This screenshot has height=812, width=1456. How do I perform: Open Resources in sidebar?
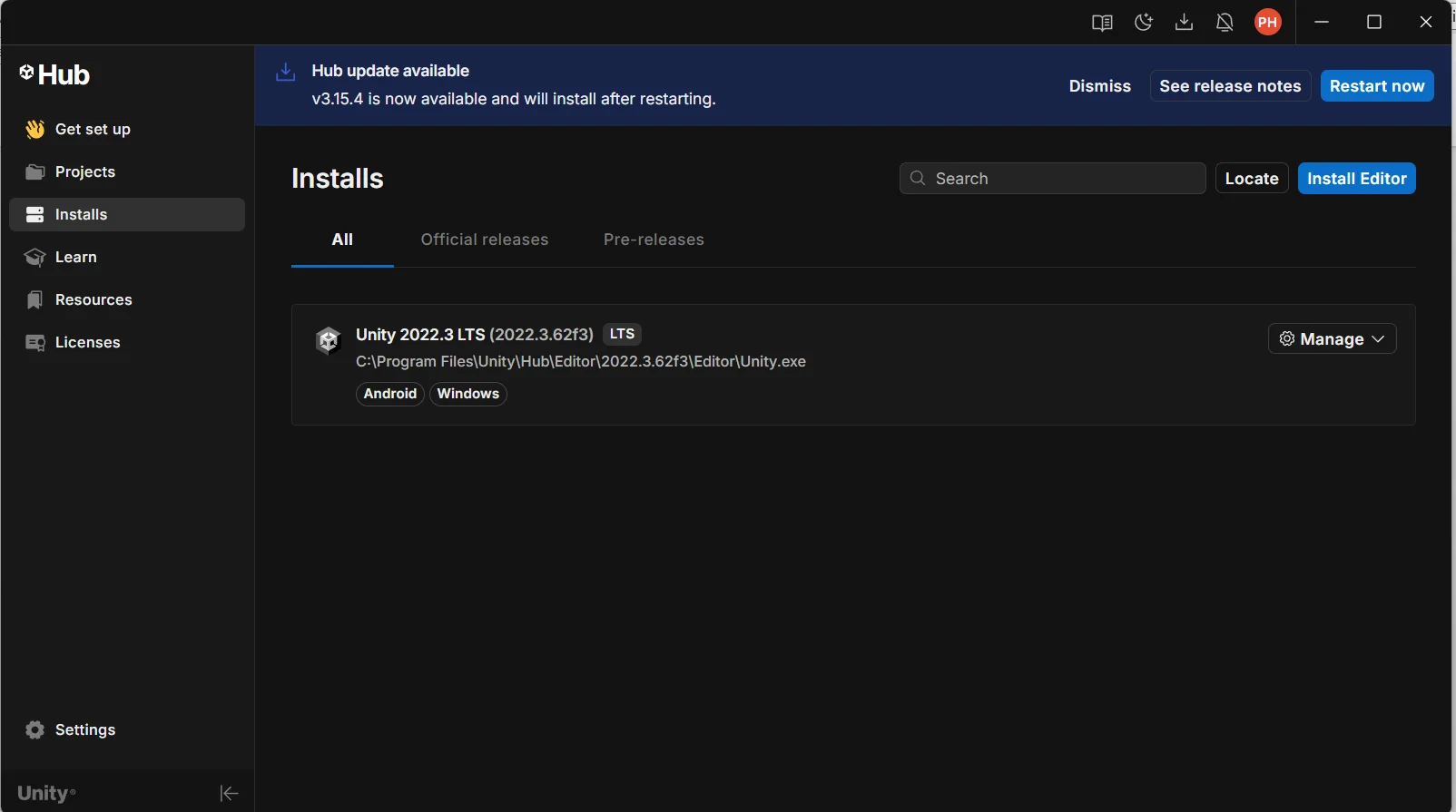click(x=127, y=299)
